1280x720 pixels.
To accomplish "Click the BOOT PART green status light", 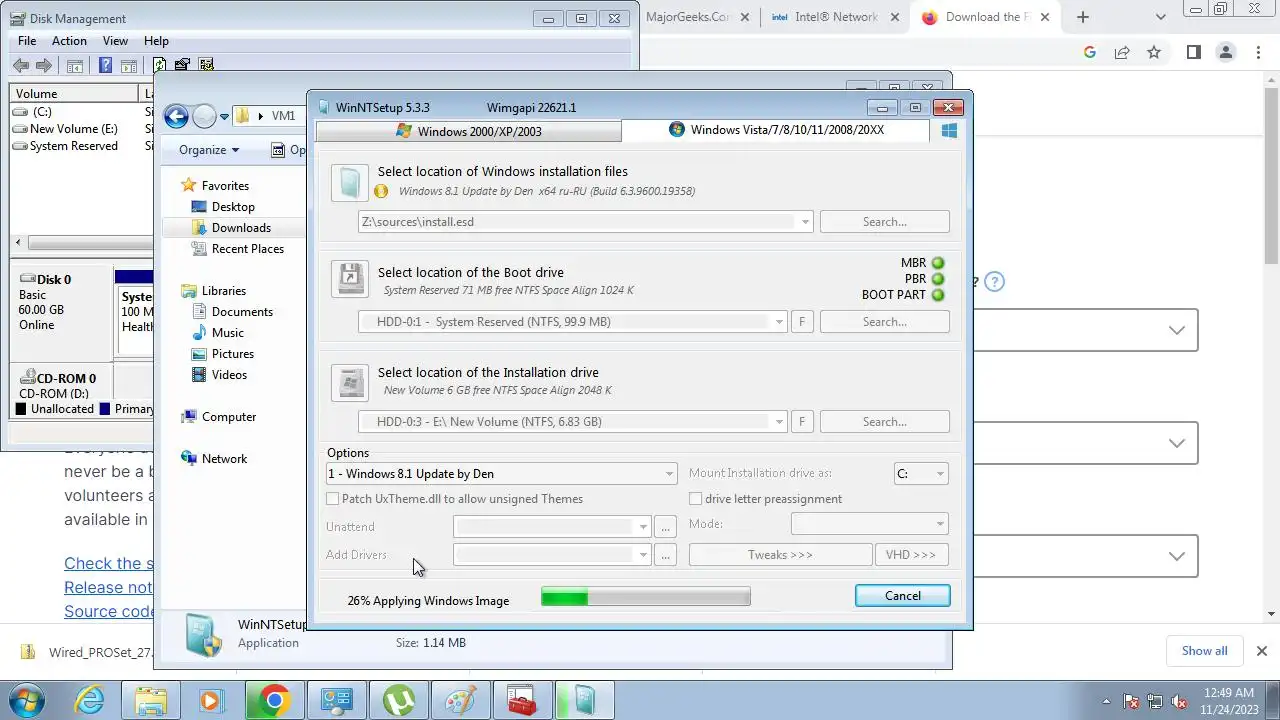I will point(938,295).
